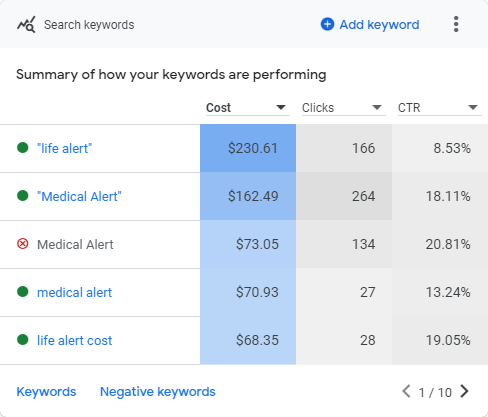Click the removed Medical Alert keyword text
The height and width of the screenshot is (417, 488).
[x=75, y=244]
